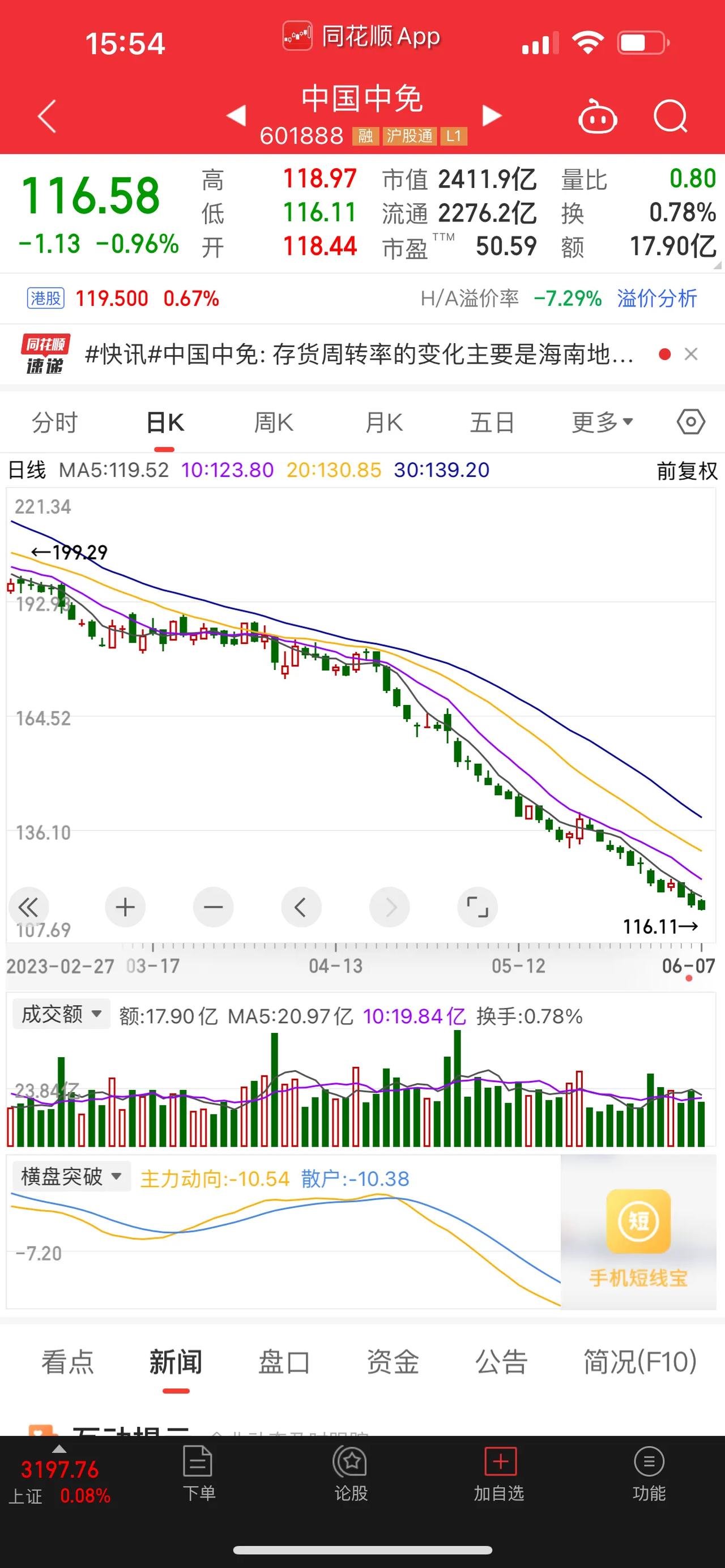
Task: Tap the 04-13 date marker
Action: (335, 965)
